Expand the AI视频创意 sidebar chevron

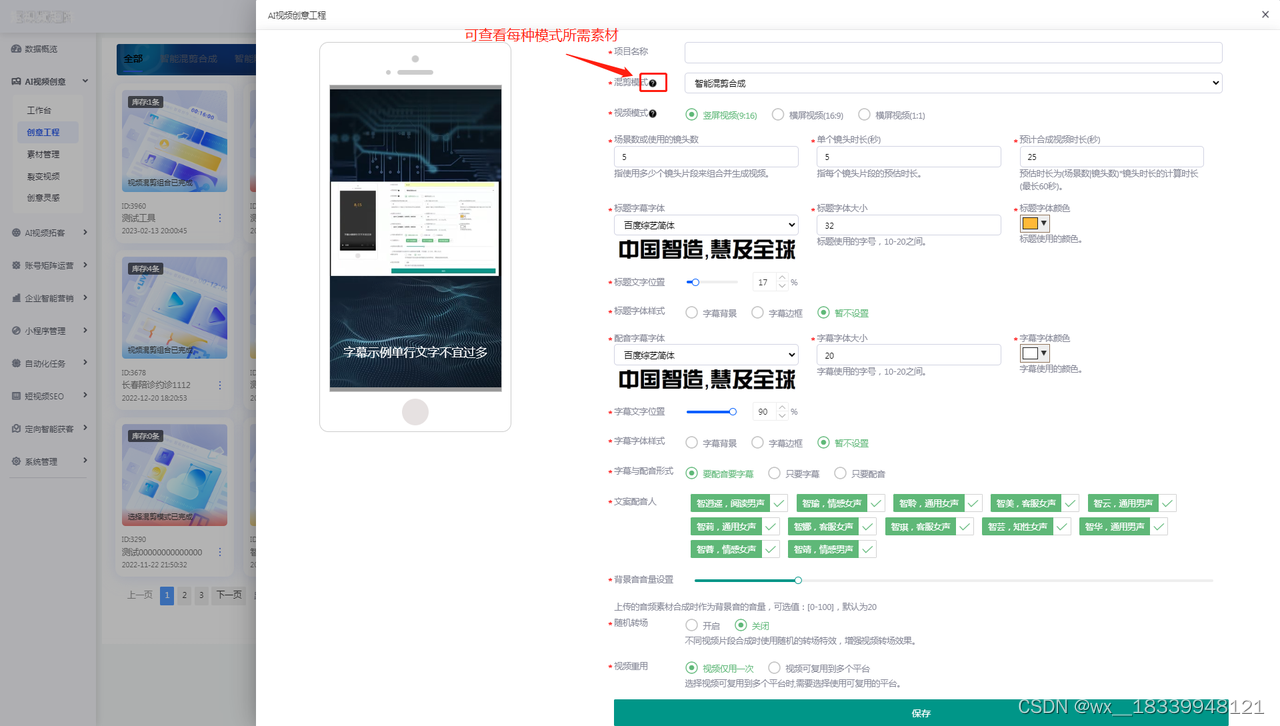(86, 82)
